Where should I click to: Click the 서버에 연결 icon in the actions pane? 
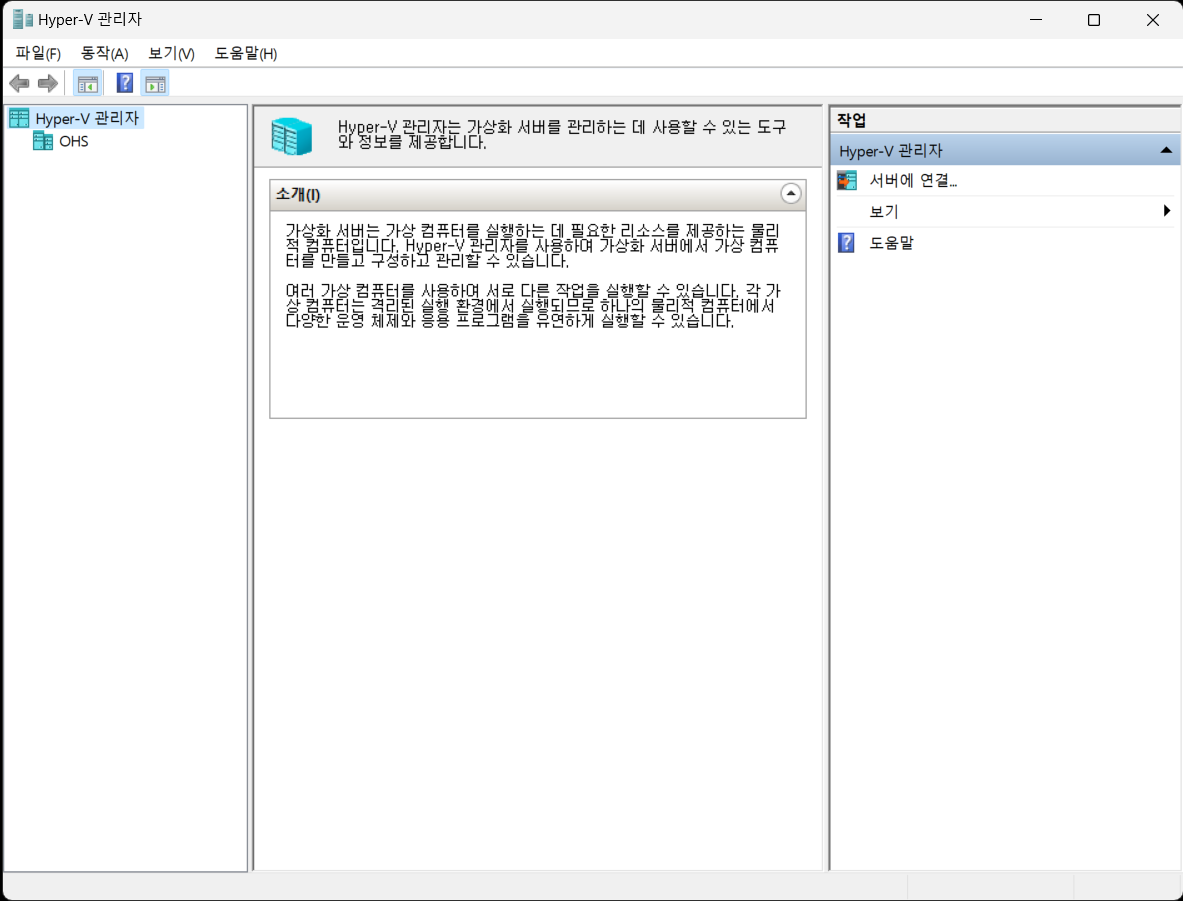click(847, 180)
